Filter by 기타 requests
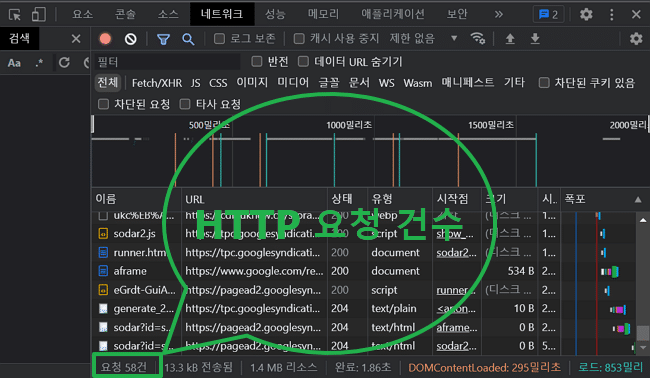The image size is (650, 378). (x=514, y=82)
